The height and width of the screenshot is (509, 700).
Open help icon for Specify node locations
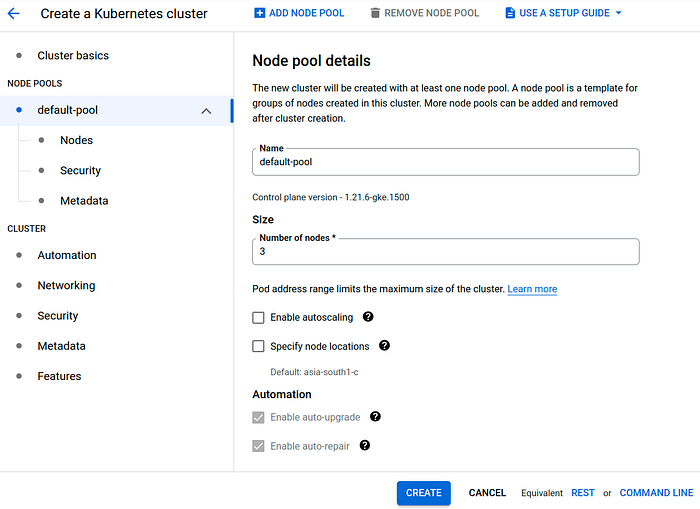click(x=384, y=346)
